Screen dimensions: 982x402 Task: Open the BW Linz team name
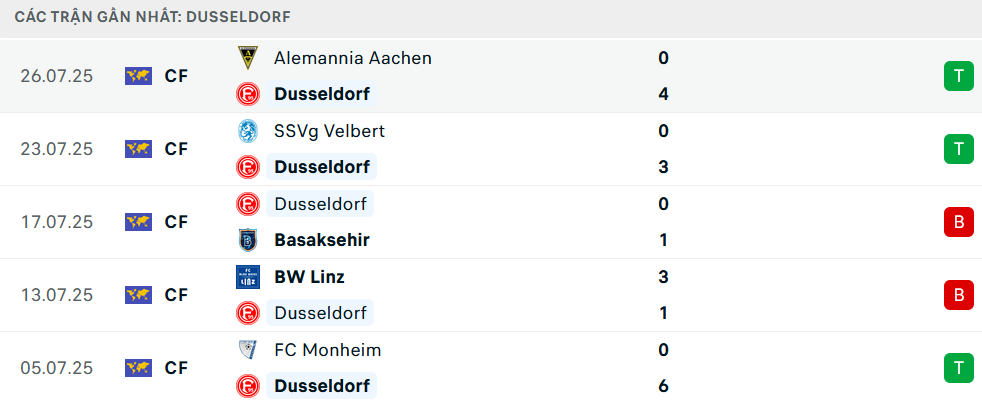[x=309, y=277]
